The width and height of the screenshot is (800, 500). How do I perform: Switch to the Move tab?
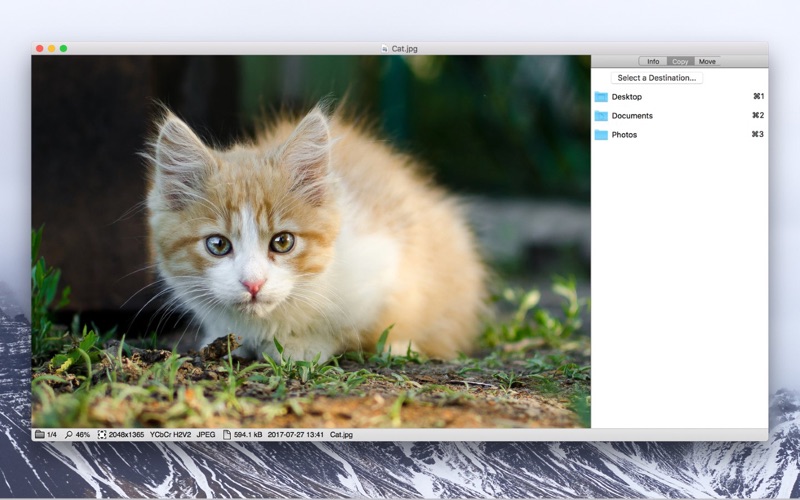707,62
